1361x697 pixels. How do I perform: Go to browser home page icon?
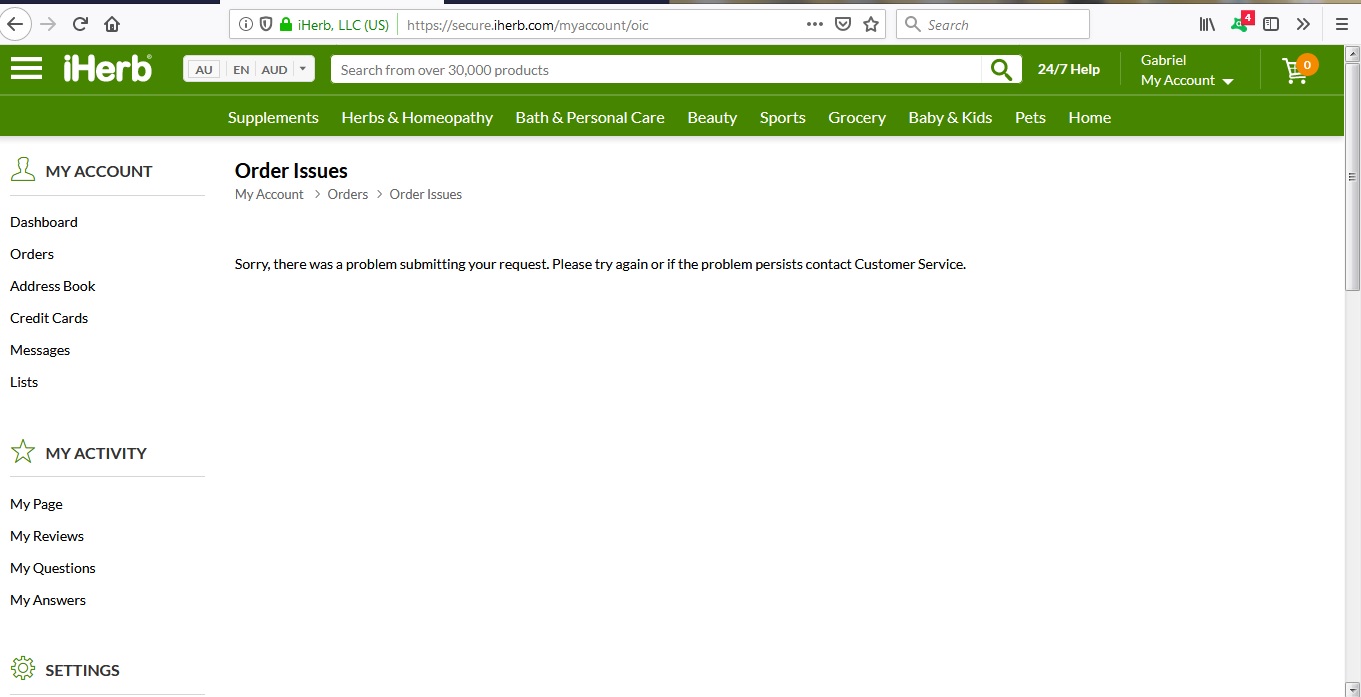pos(112,24)
